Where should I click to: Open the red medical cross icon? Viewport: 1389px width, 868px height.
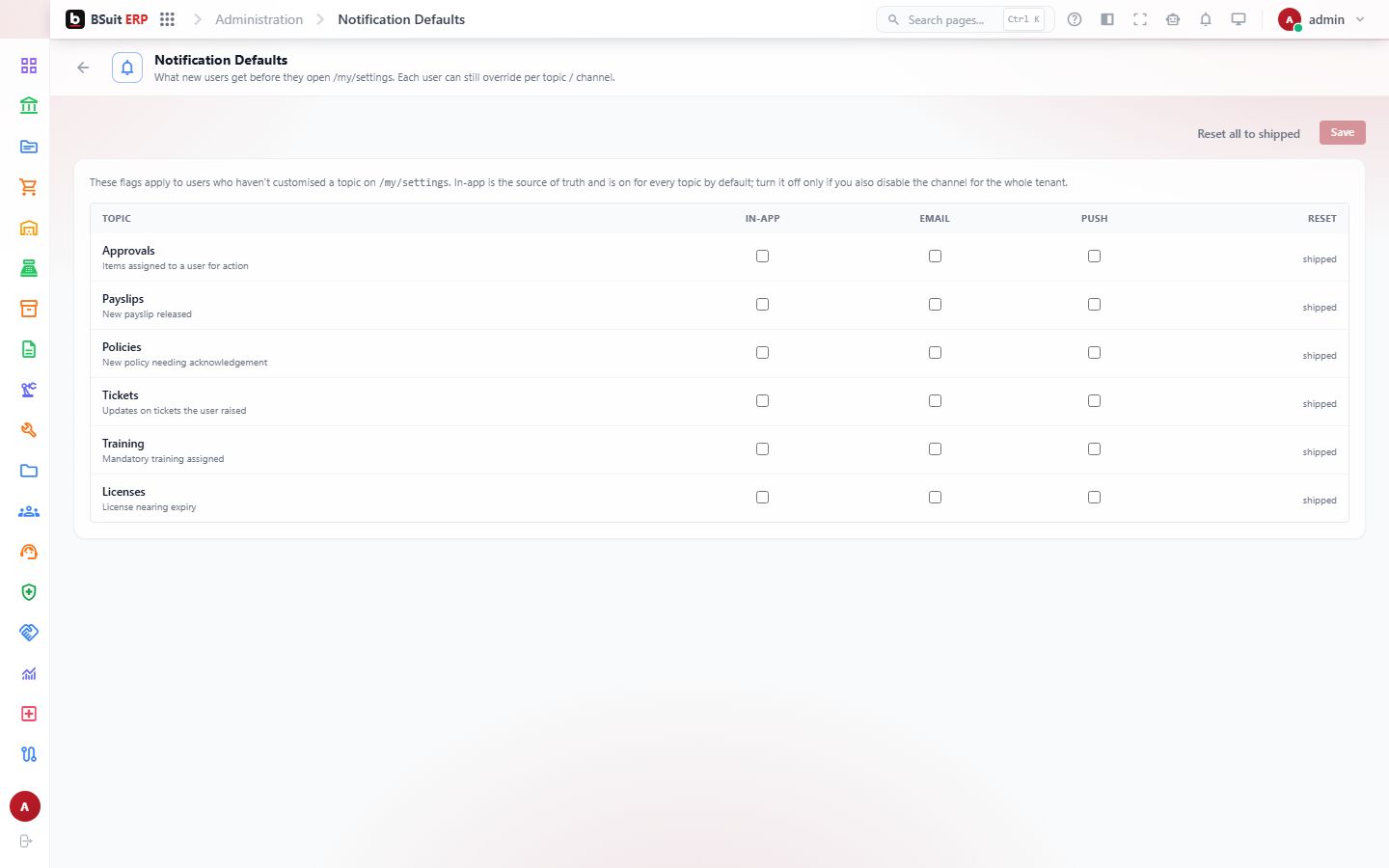pos(29,714)
